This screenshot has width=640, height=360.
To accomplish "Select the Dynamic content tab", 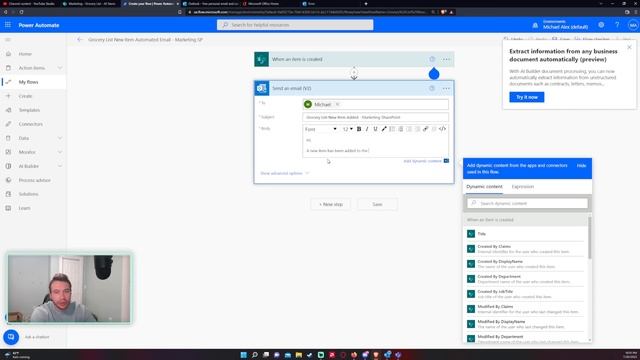I will [484, 187].
